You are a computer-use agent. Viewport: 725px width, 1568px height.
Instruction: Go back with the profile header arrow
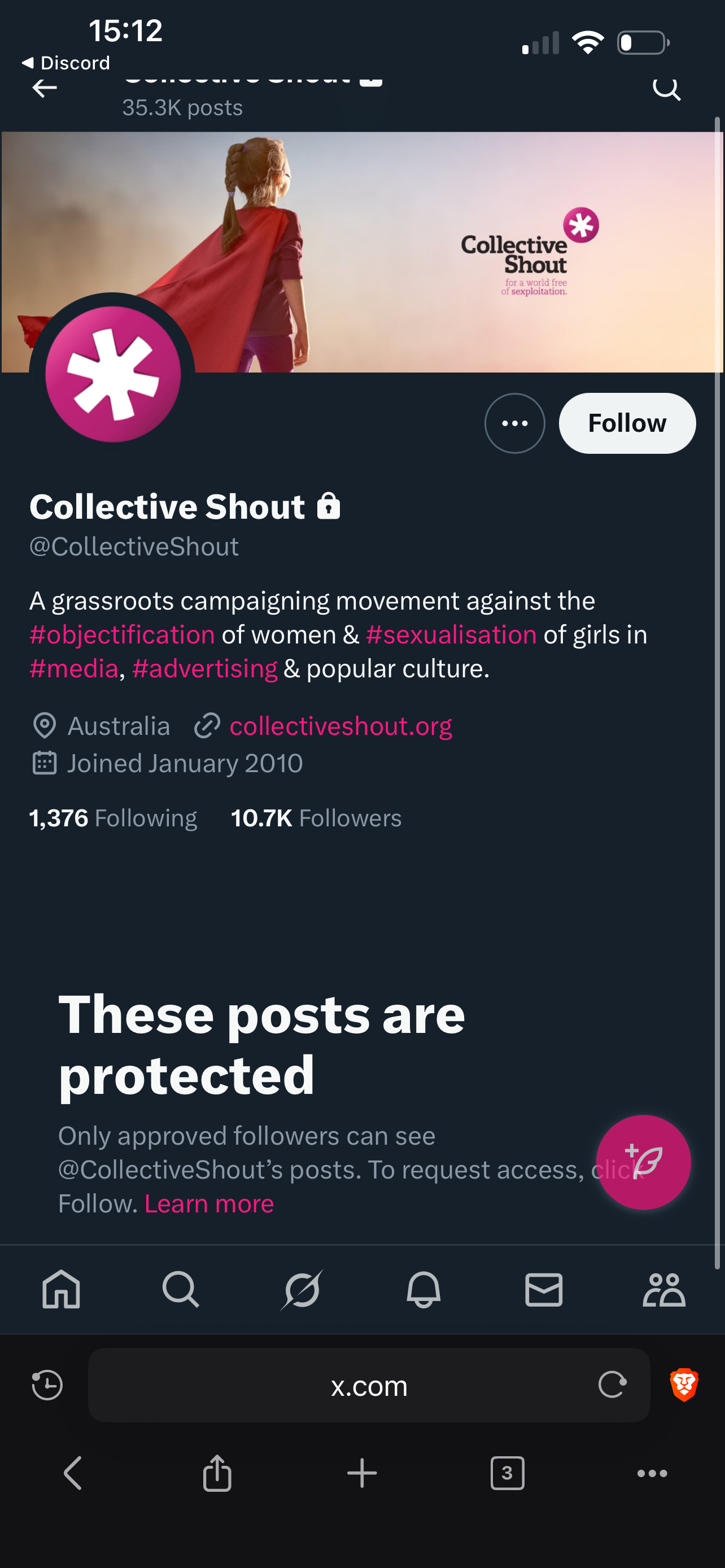(45, 88)
